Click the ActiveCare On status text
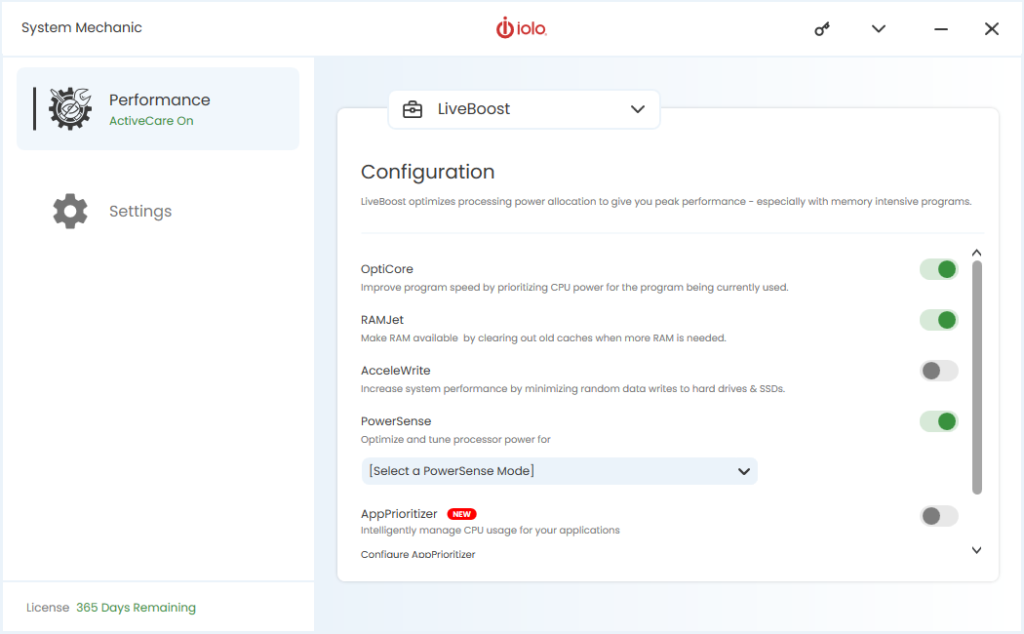The height and width of the screenshot is (634, 1024). 151,121
